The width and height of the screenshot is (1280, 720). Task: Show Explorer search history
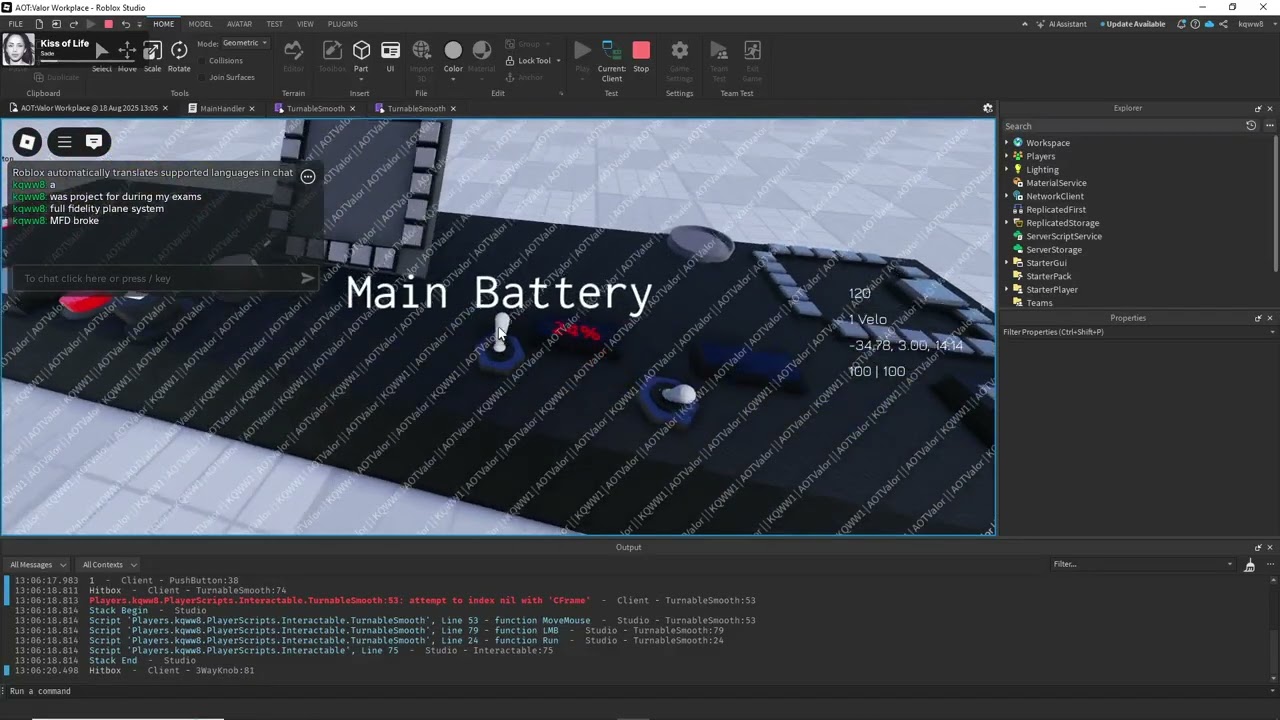[1250, 126]
